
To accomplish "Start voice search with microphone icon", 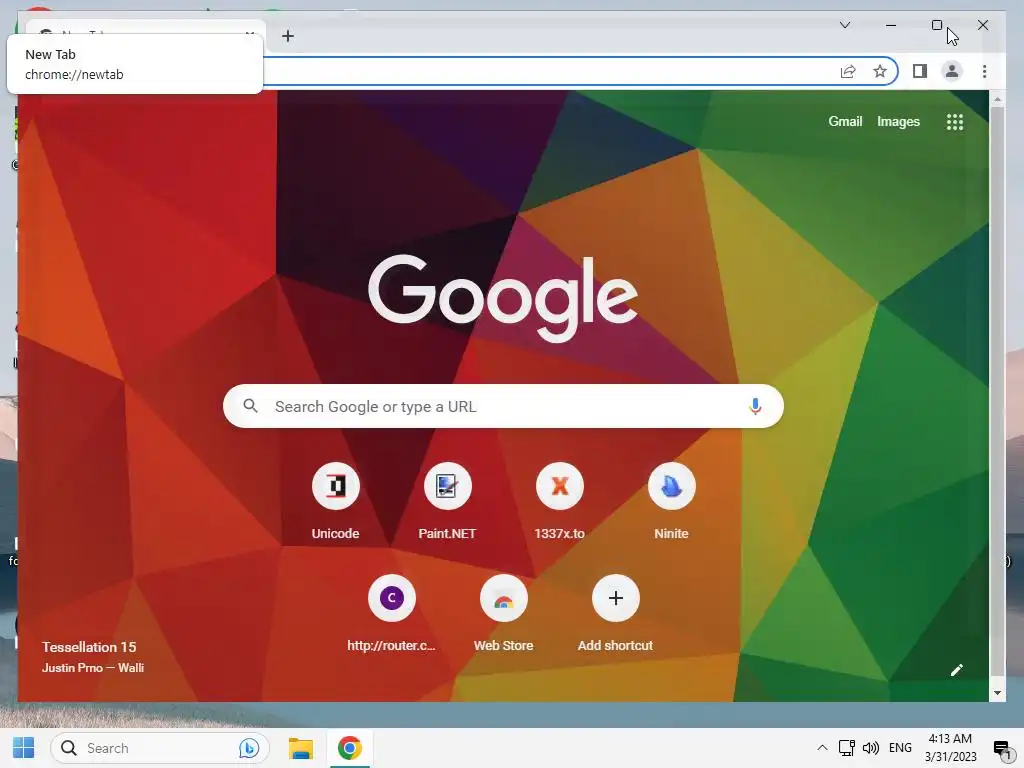I will 755,406.
